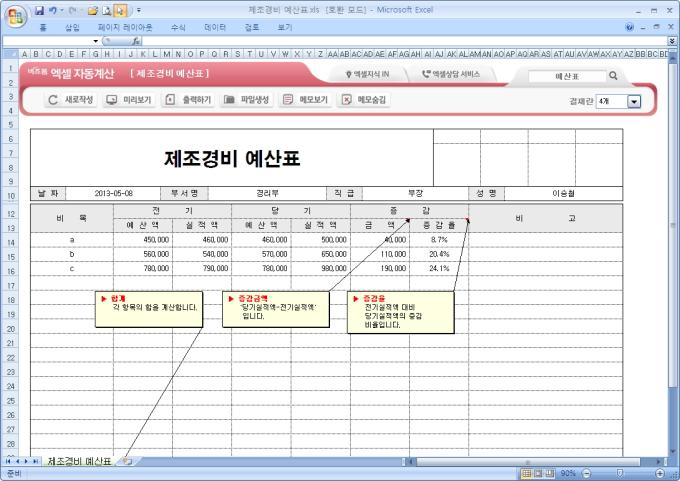Launch Print Preview from quick access toolbar

pos(106,10)
